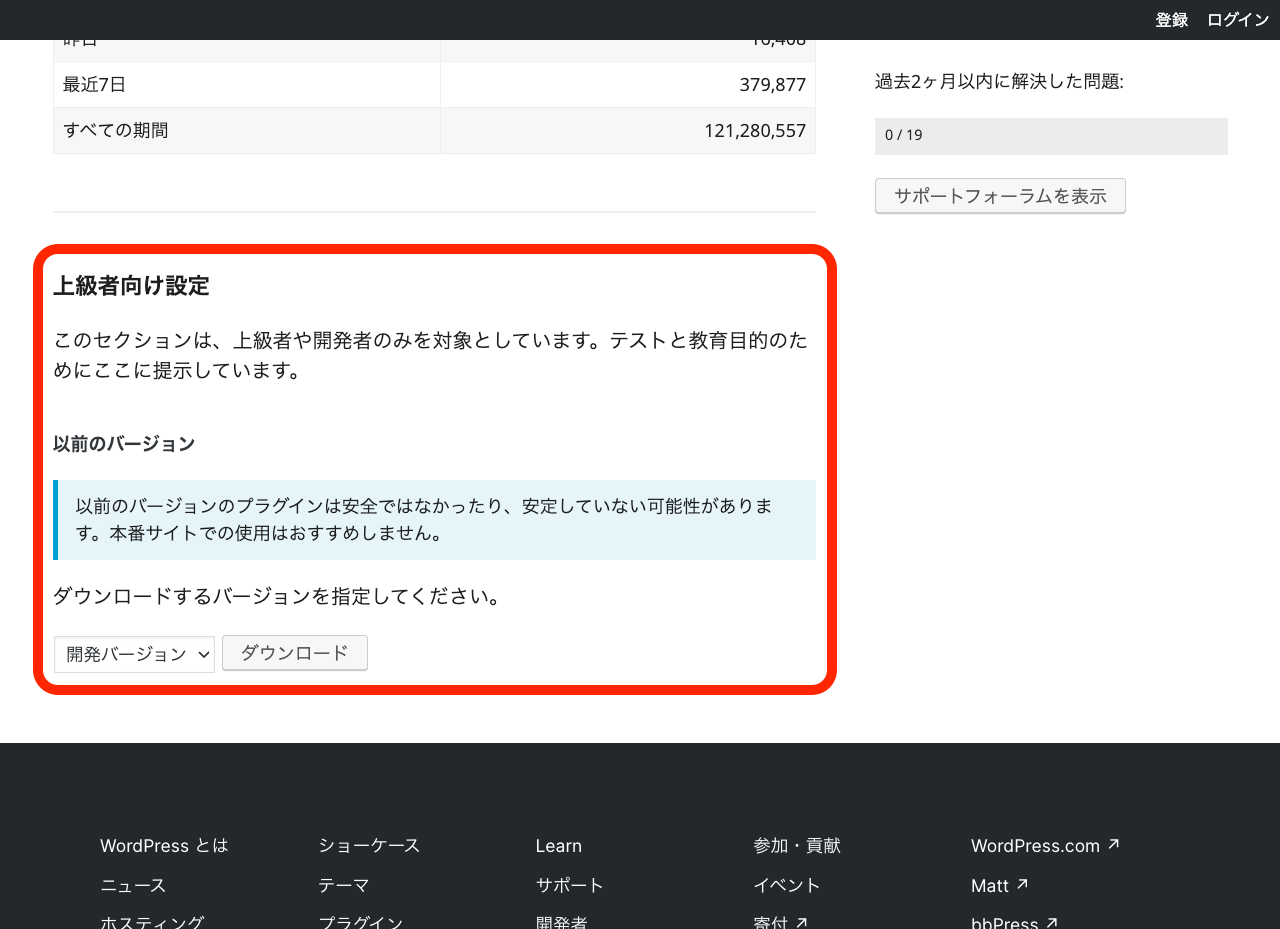The image size is (1280, 929).
Task: Open the 登録 link in top bar
Action: pos(1171,20)
